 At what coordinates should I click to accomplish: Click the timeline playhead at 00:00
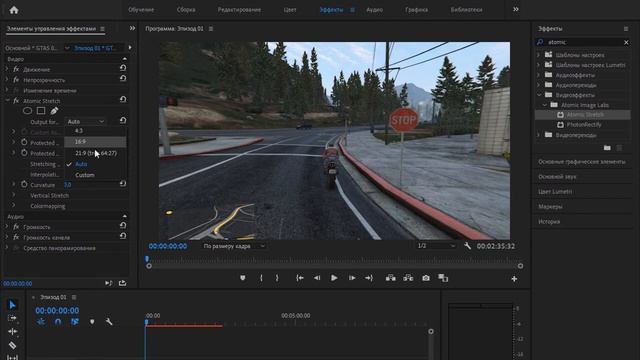pyautogui.click(x=146, y=322)
